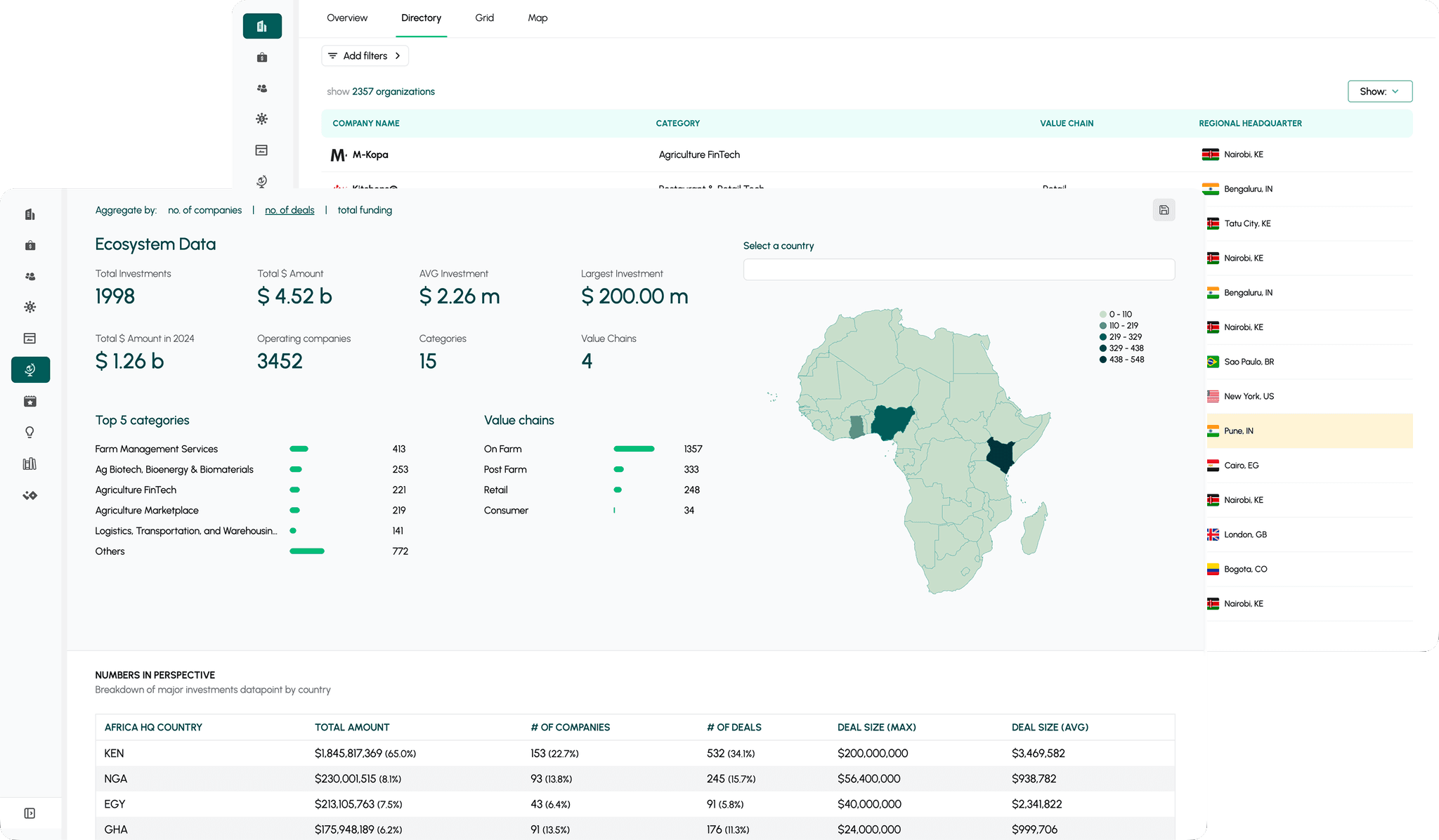This screenshot has height=840, width=1439.
Task: Click the On Farm value chain bar
Action: 633,448
